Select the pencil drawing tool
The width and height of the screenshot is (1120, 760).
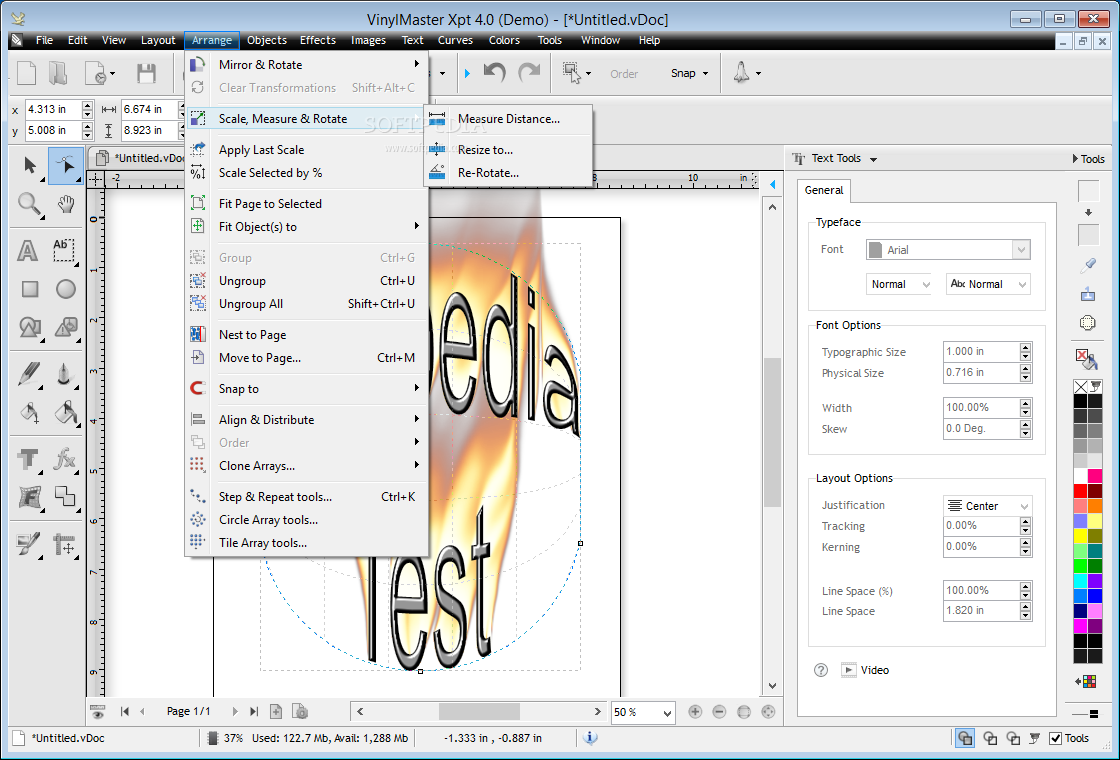[x=29, y=374]
